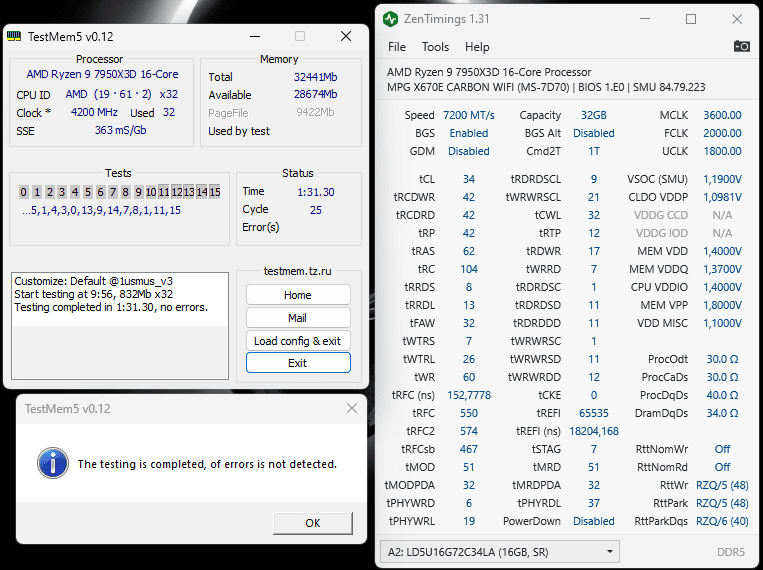
Task: Close the TestMem5 completion dialog
Action: (x=352, y=408)
